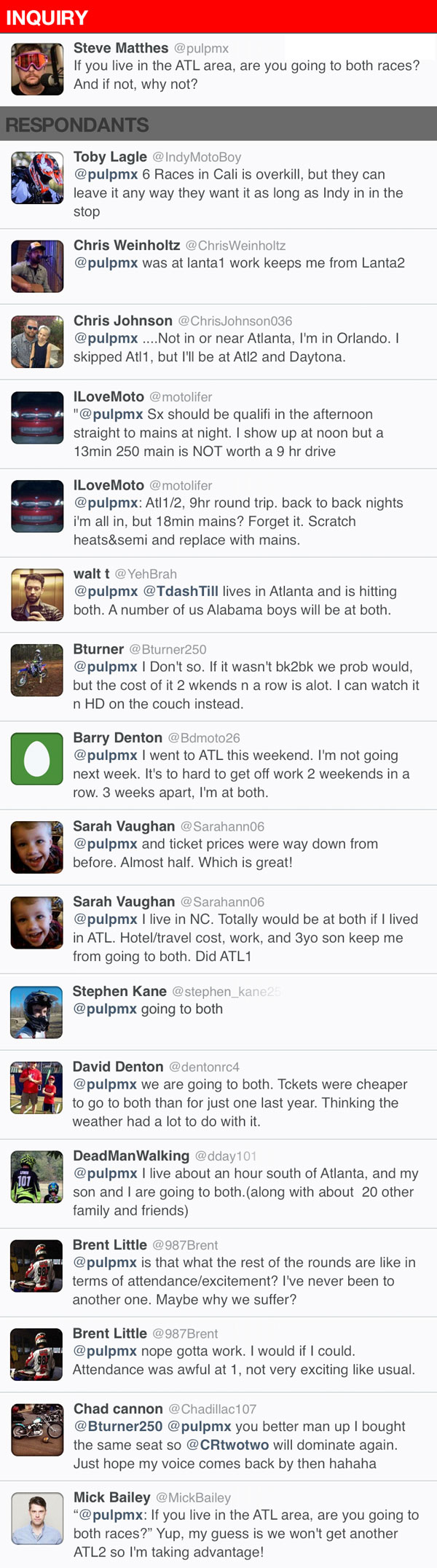Click Chris Weinholtz's guitar profile picture
Viewport: 437px width, 1568px height.
tap(37, 267)
